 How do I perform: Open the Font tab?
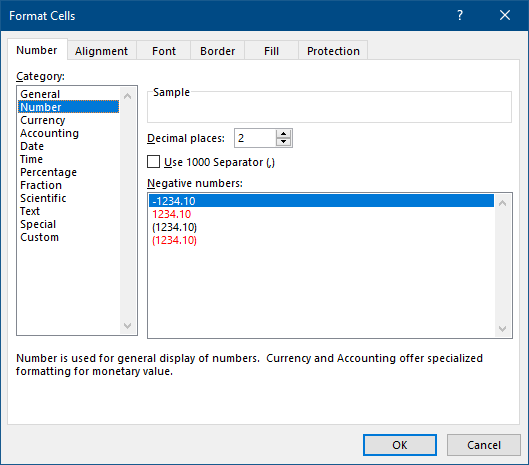[x=164, y=51]
